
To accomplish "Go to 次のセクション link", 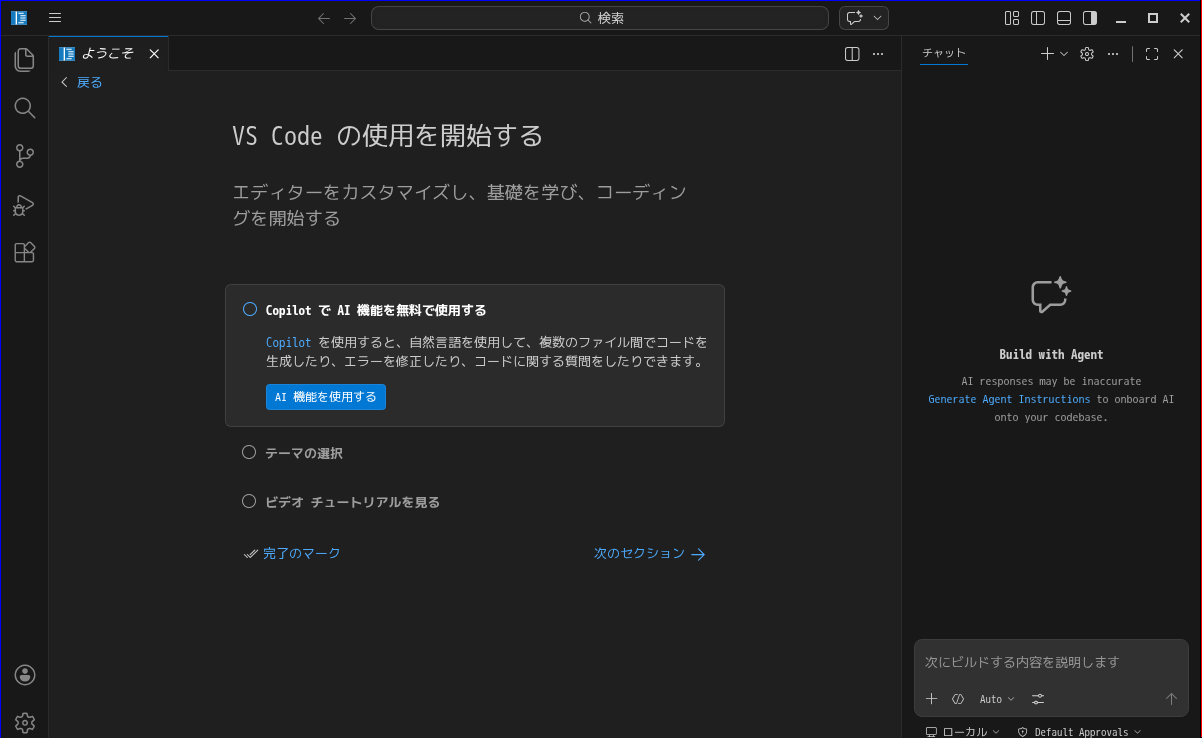I will coord(650,553).
